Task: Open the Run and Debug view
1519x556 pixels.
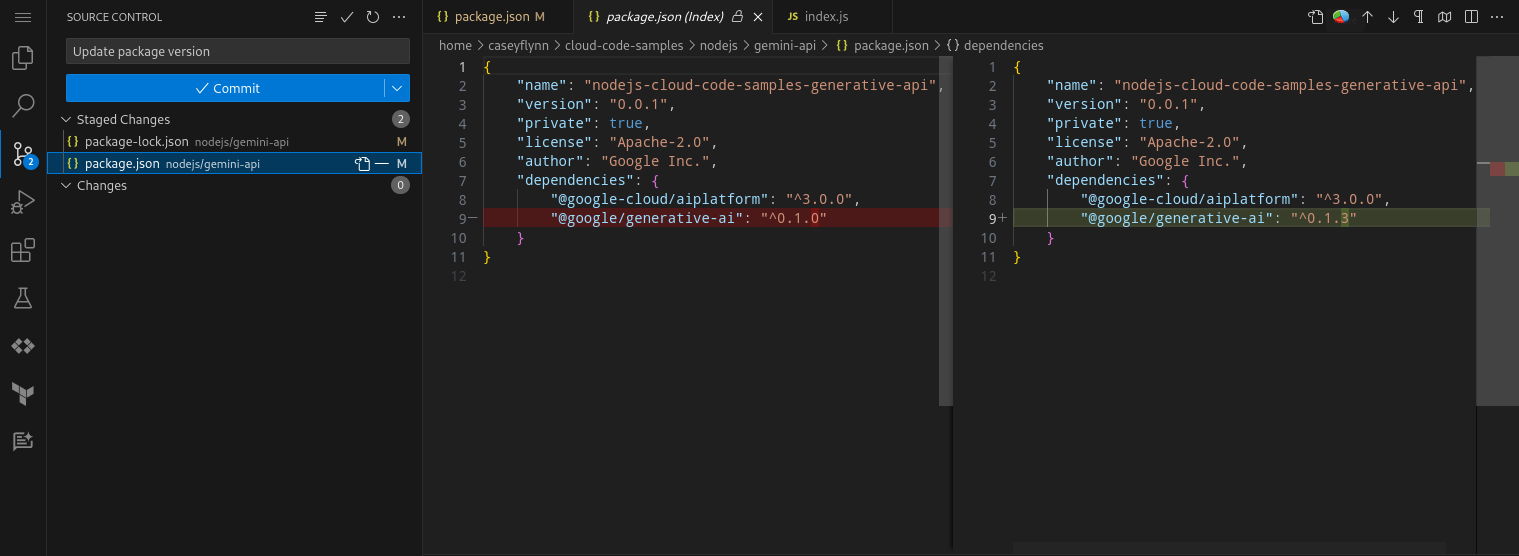Action: point(23,201)
